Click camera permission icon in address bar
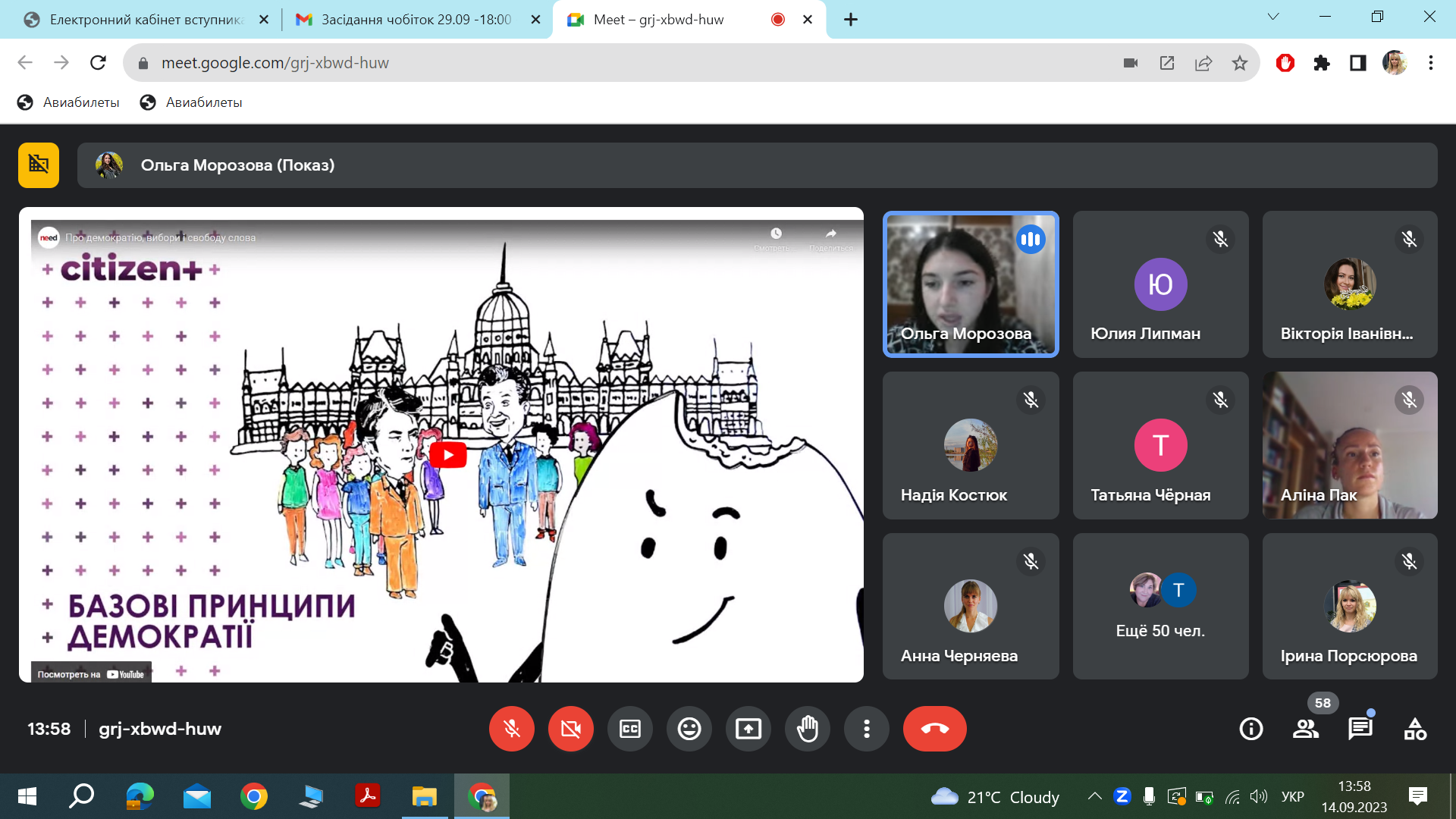The image size is (1456, 819). (1131, 63)
